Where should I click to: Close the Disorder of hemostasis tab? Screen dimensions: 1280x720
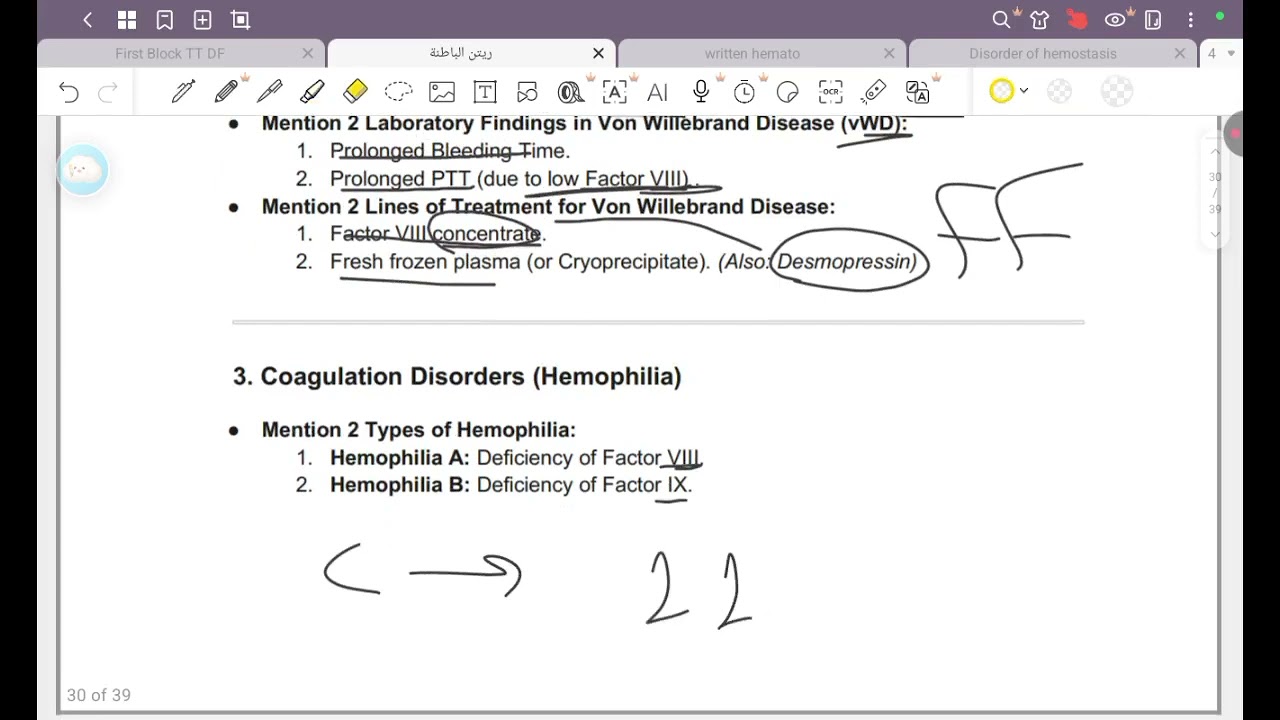1180,54
